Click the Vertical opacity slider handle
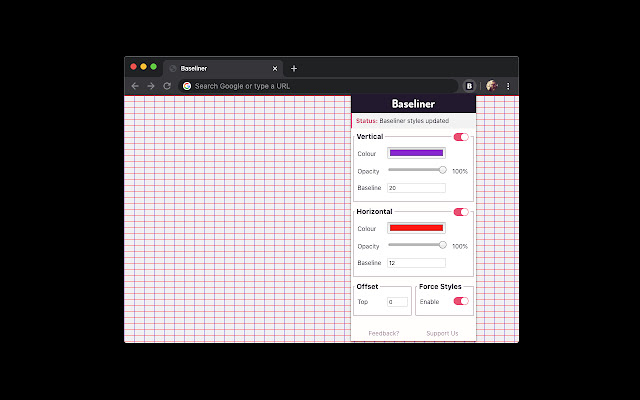The width and height of the screenshot is (640, 400). coord(443,170)
